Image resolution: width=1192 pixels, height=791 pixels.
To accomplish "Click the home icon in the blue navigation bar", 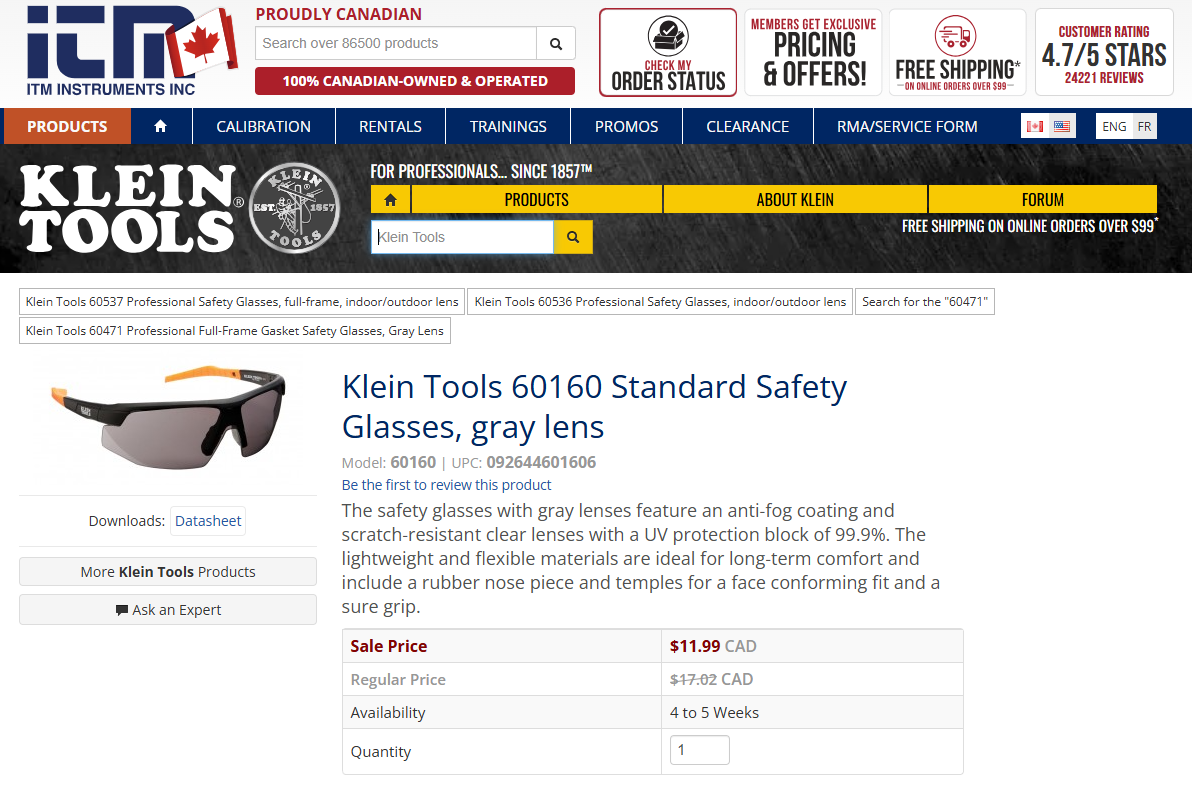I will coord(160,126).
